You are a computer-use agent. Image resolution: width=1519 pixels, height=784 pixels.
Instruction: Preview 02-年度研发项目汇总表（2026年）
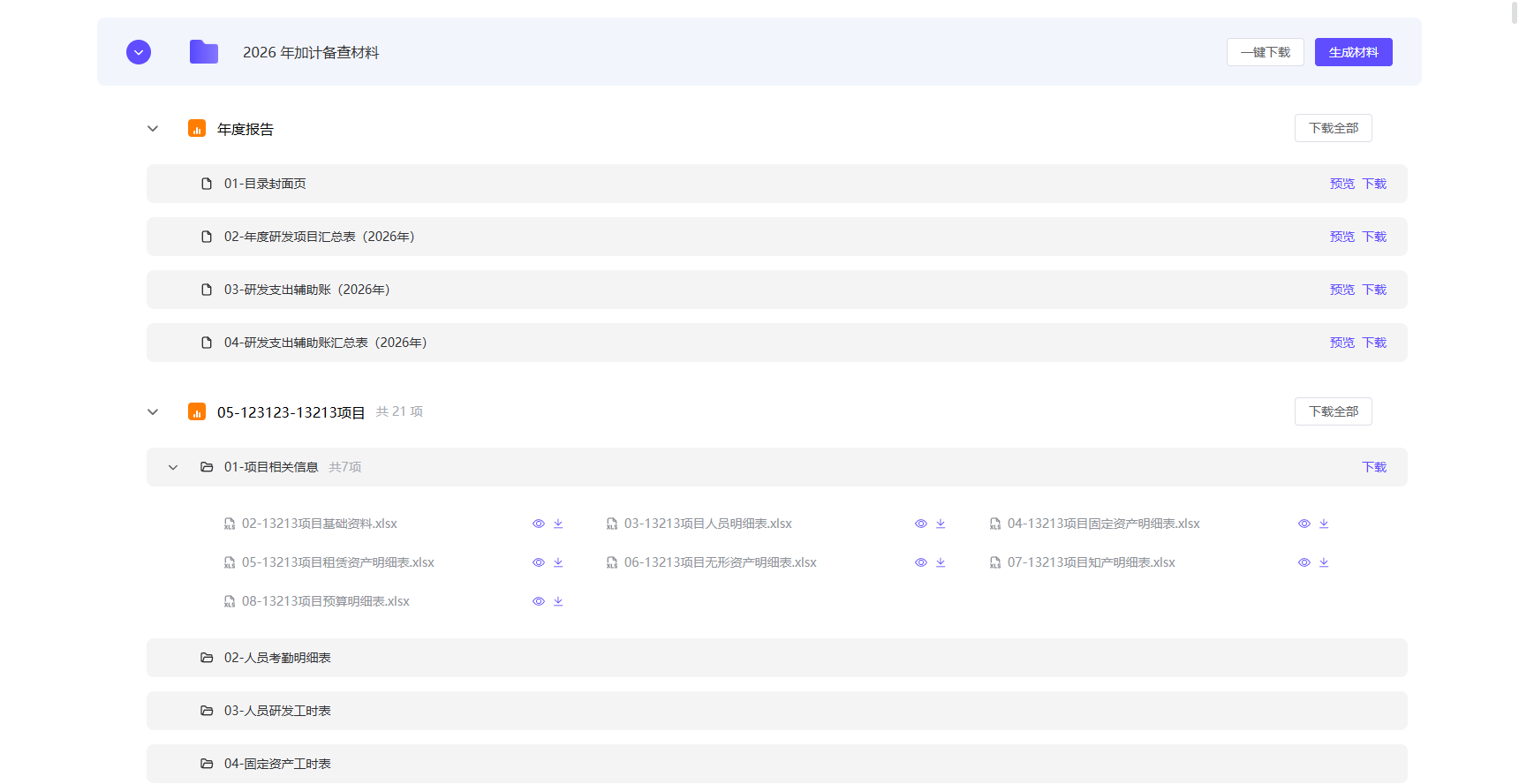click(1341, 237)
